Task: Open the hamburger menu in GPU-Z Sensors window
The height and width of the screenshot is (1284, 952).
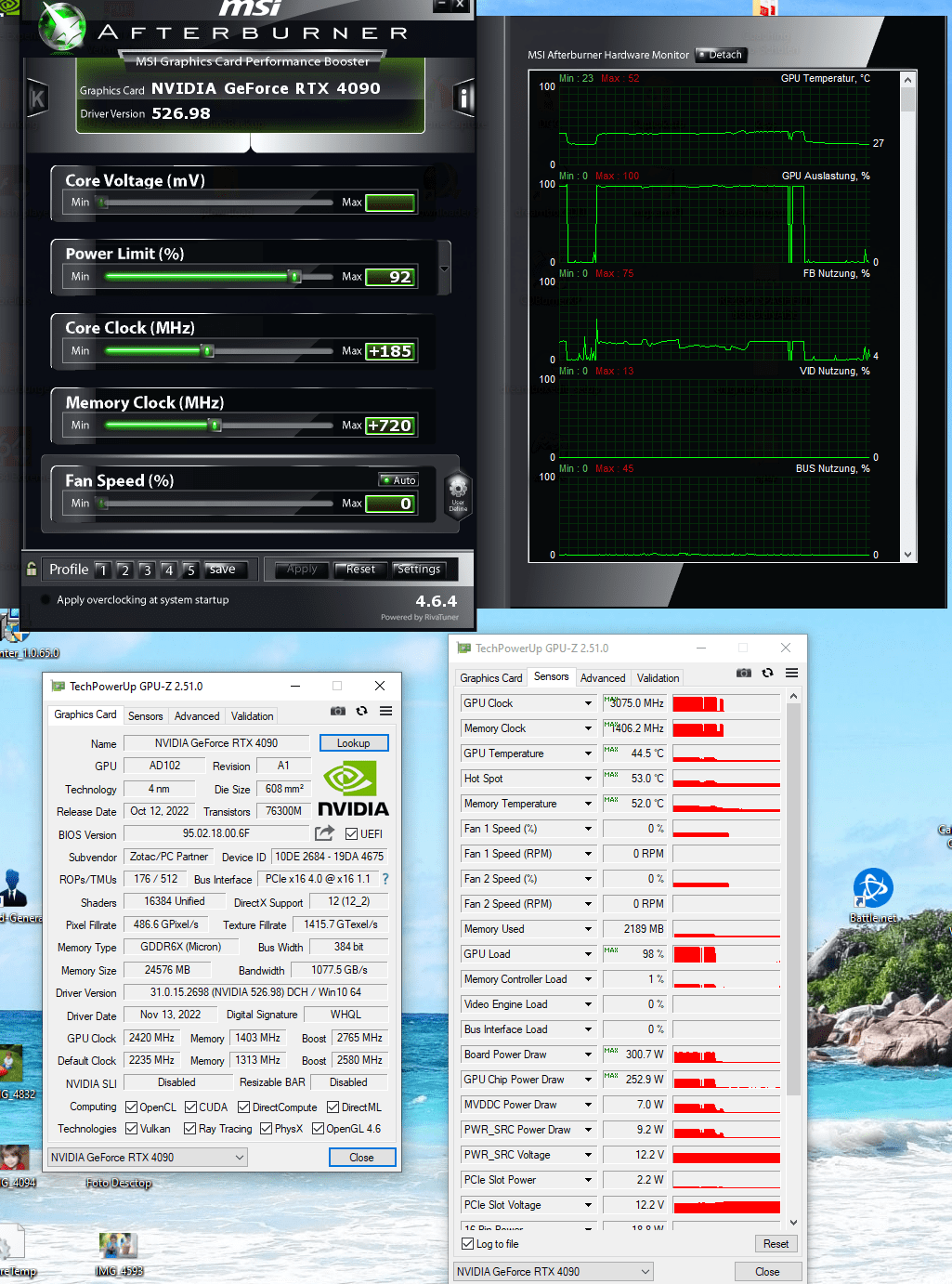Action: pyautogui.click(x=791, y=673)
